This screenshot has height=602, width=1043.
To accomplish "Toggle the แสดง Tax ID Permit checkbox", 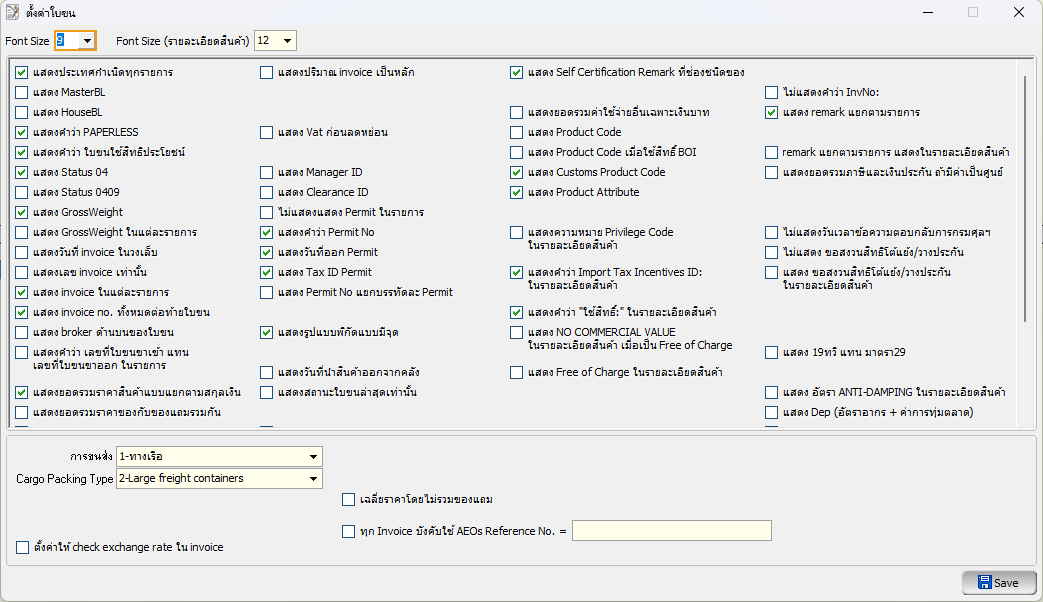I will pyautogui.click(x=267, y=272).
